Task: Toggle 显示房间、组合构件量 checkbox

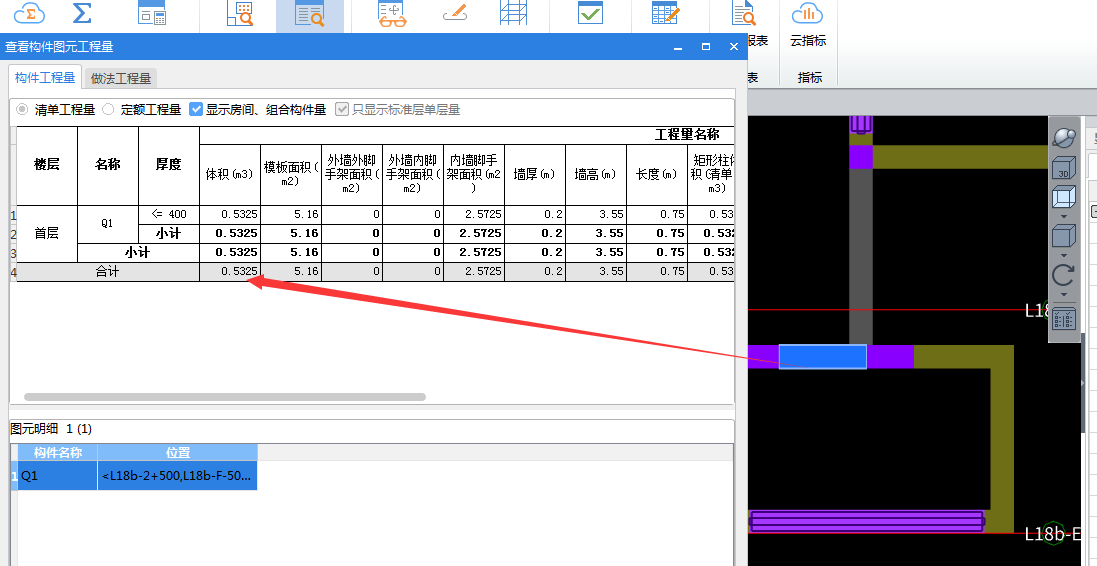Action: click(196, 109)
